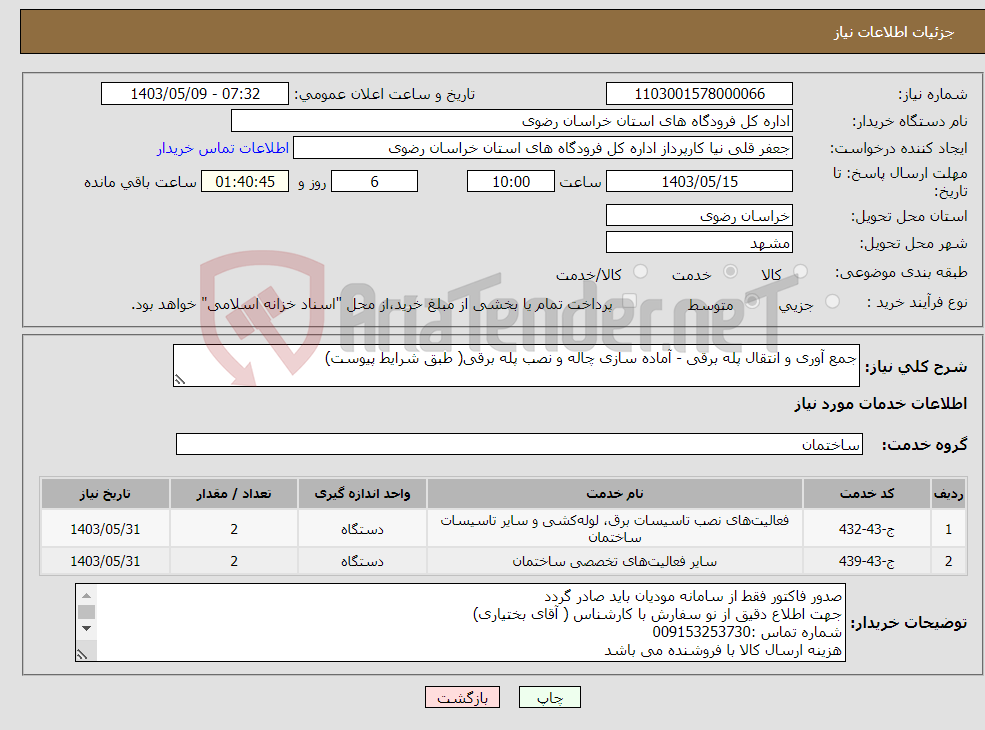985x730 pixels.
Task: Click the description box resize grip
Action: click(180, 379)
